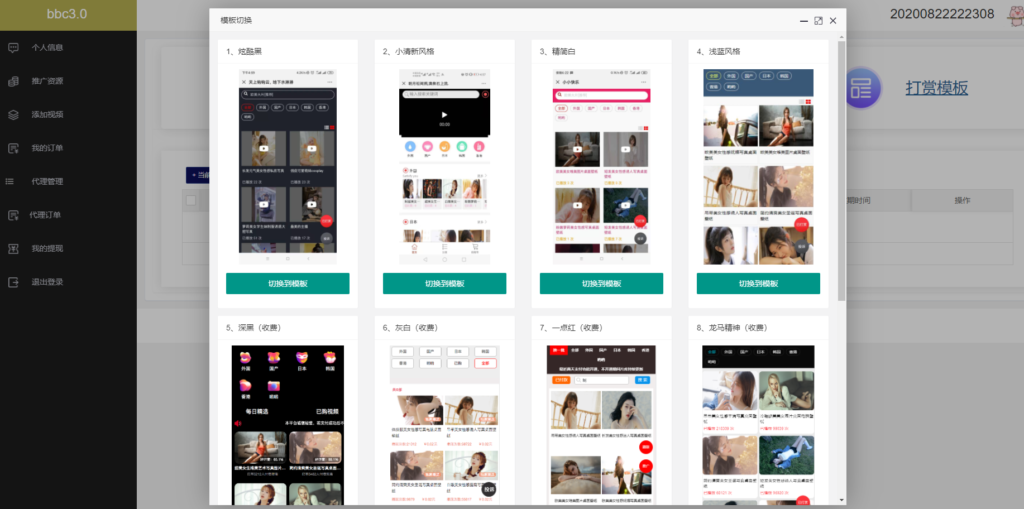Switch to the 小清新风格 template
The image size is (1024, 509).
[x=444, y=283]
